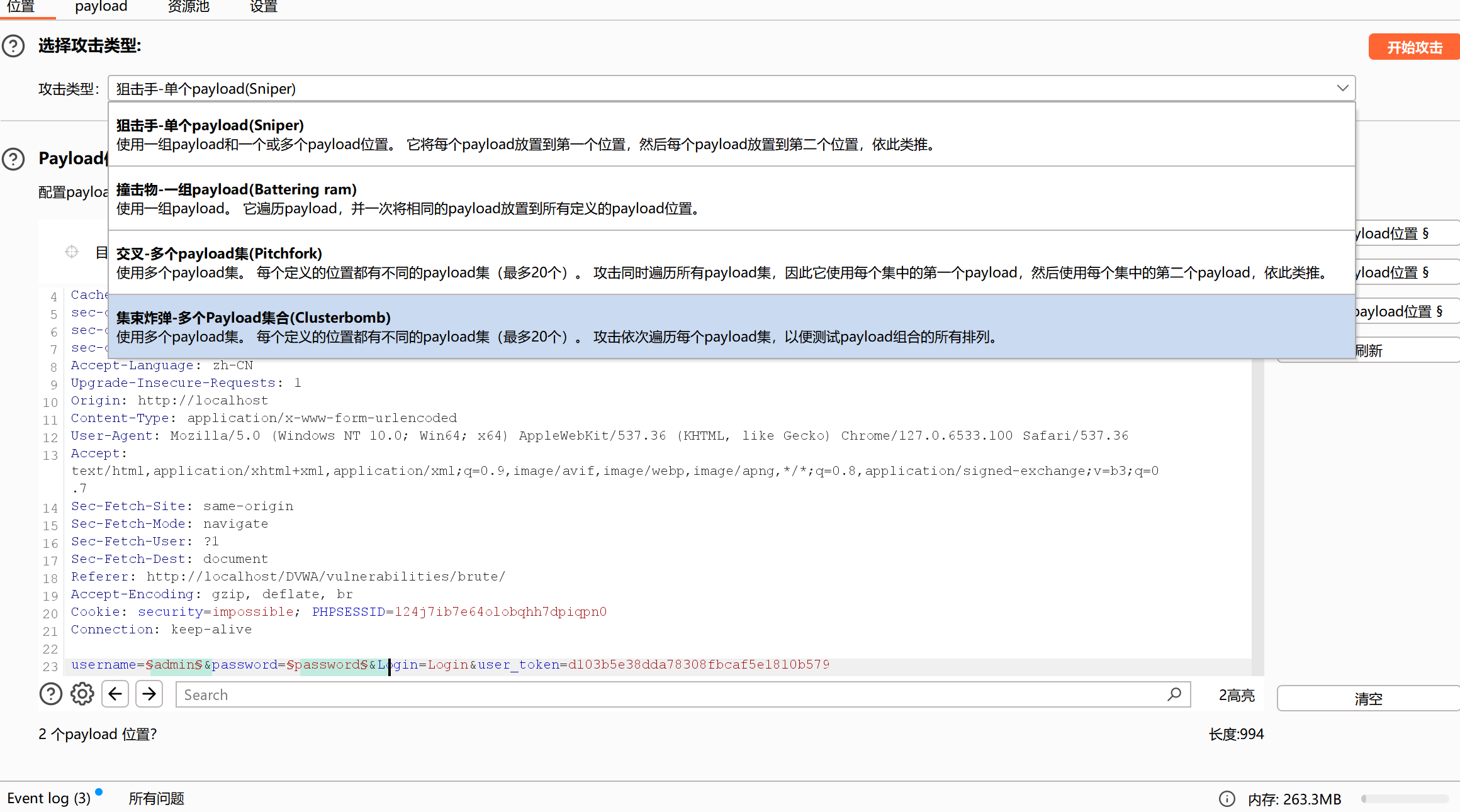The width and height of the screenshot is (1460, 812).
Task: Click memory info icon in status bar
Action: click(1227, 799)
